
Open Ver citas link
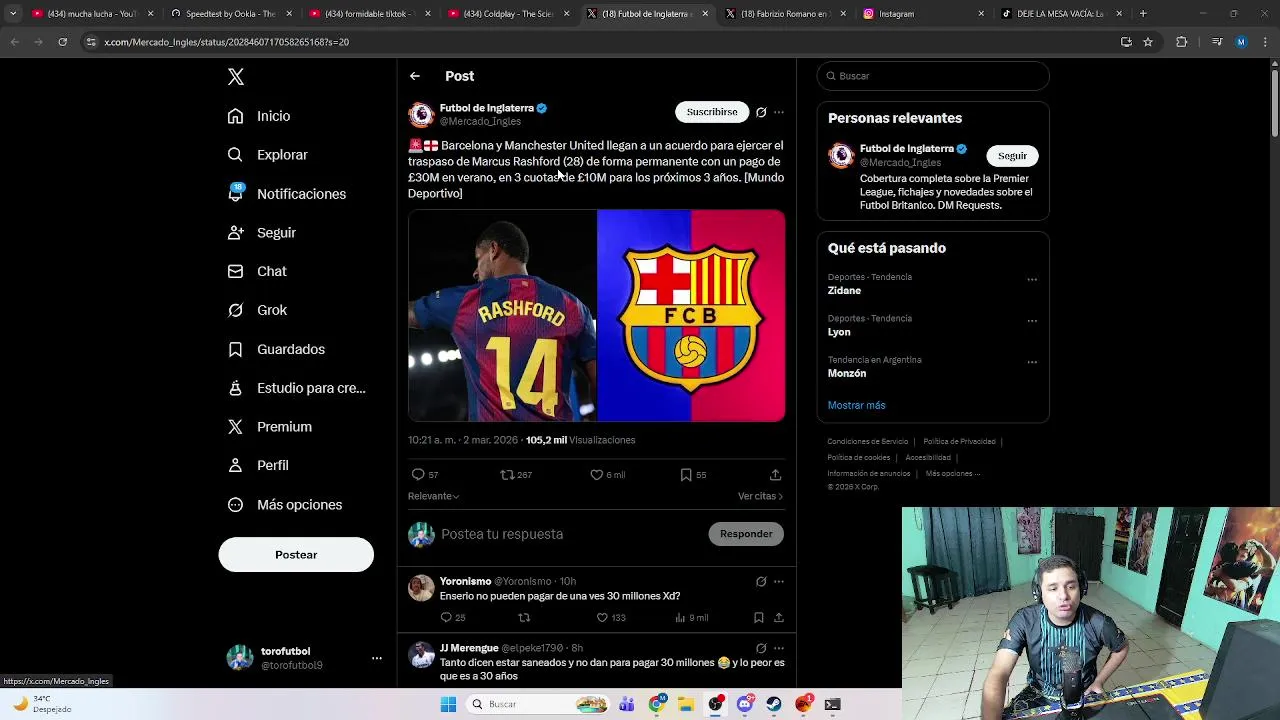point(760,496)
